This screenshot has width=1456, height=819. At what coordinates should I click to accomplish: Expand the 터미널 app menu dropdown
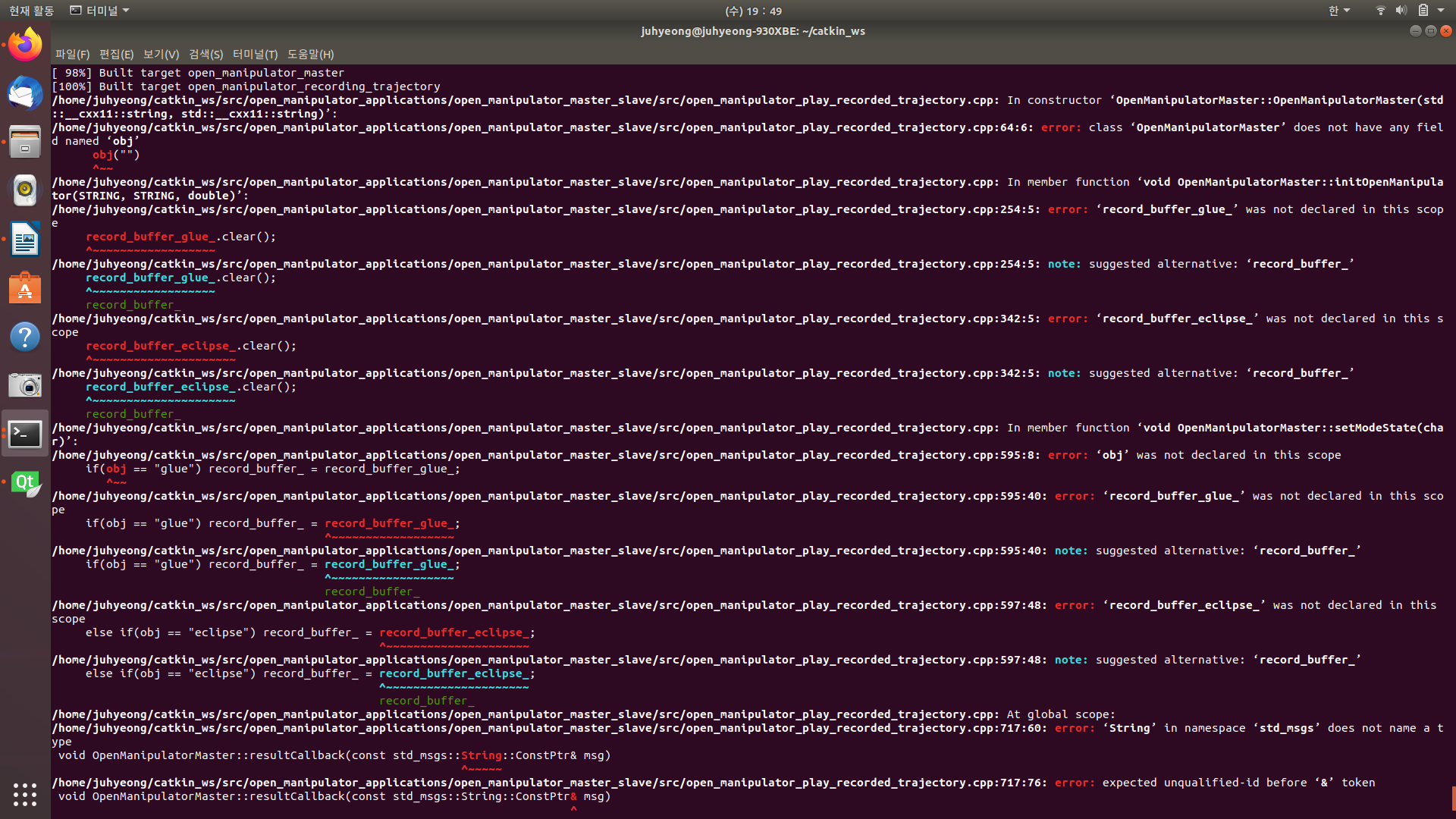99,11
